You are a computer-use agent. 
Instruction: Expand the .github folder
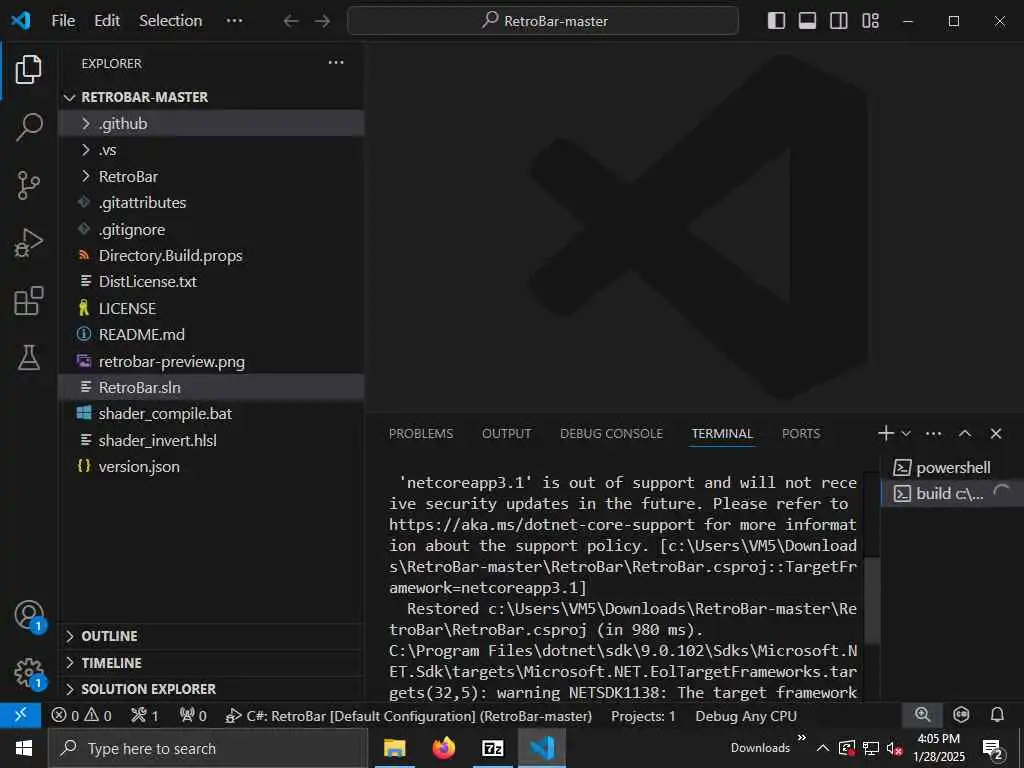pos(211,123)
